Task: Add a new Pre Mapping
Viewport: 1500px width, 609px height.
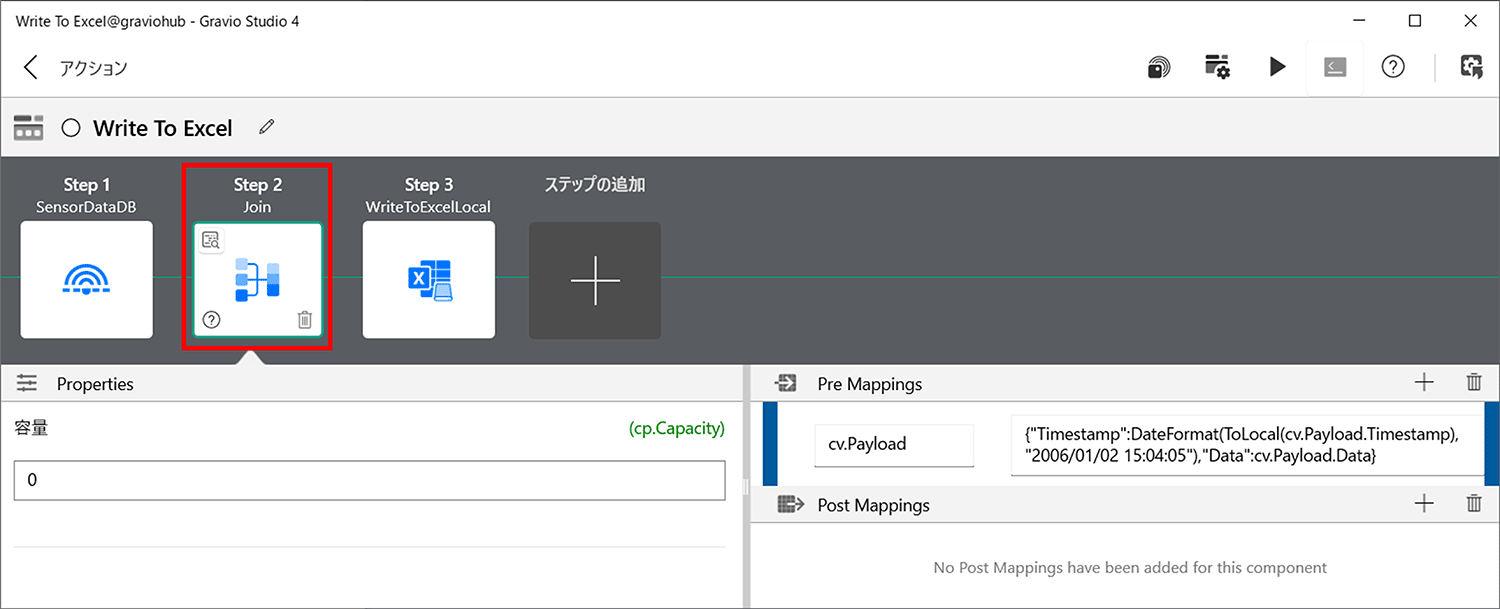Action: [x=1425, y=382]
